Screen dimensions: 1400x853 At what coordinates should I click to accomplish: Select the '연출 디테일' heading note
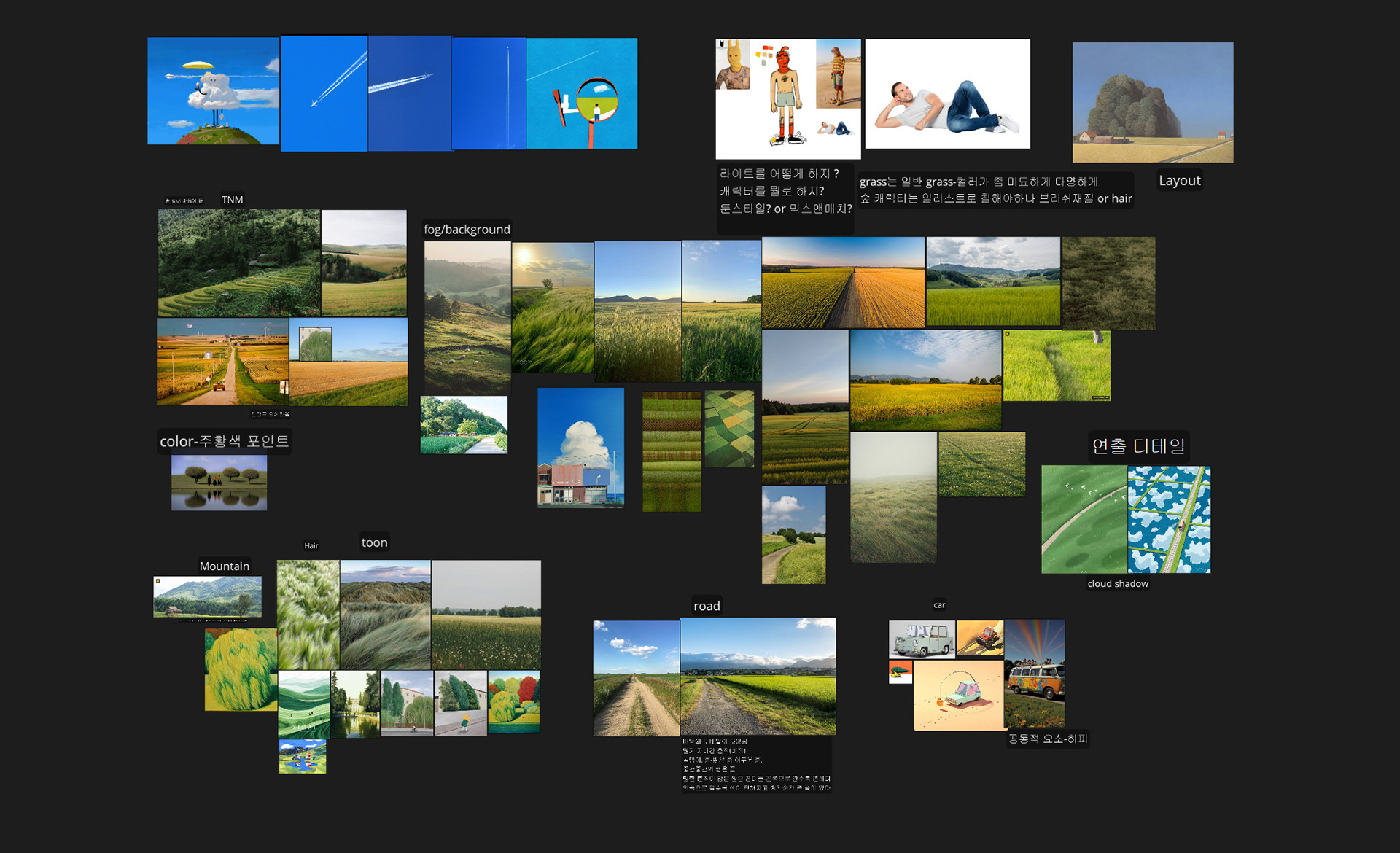pos(1138,446)
